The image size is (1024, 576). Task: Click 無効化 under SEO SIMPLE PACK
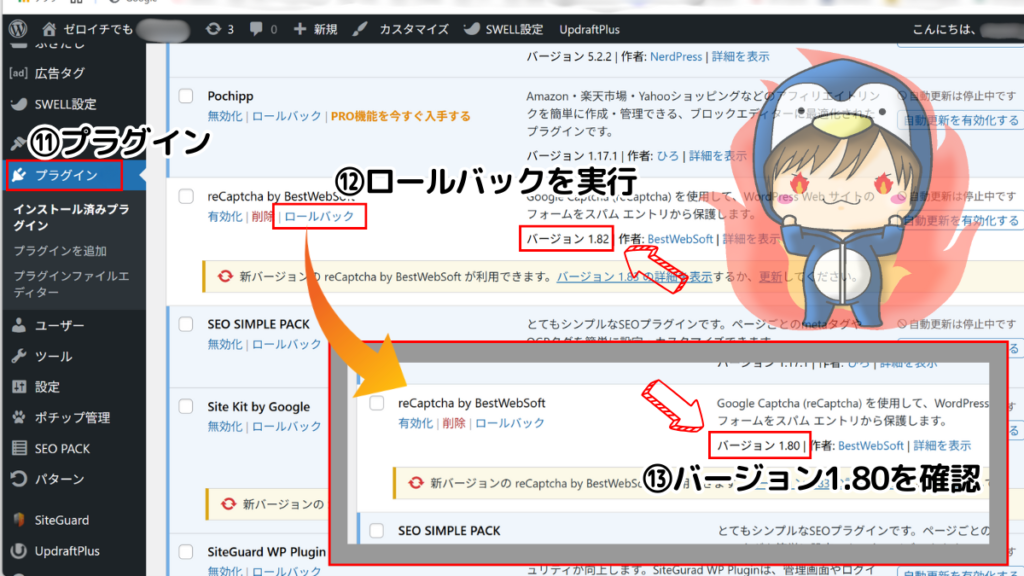click(x=225, y=344)
